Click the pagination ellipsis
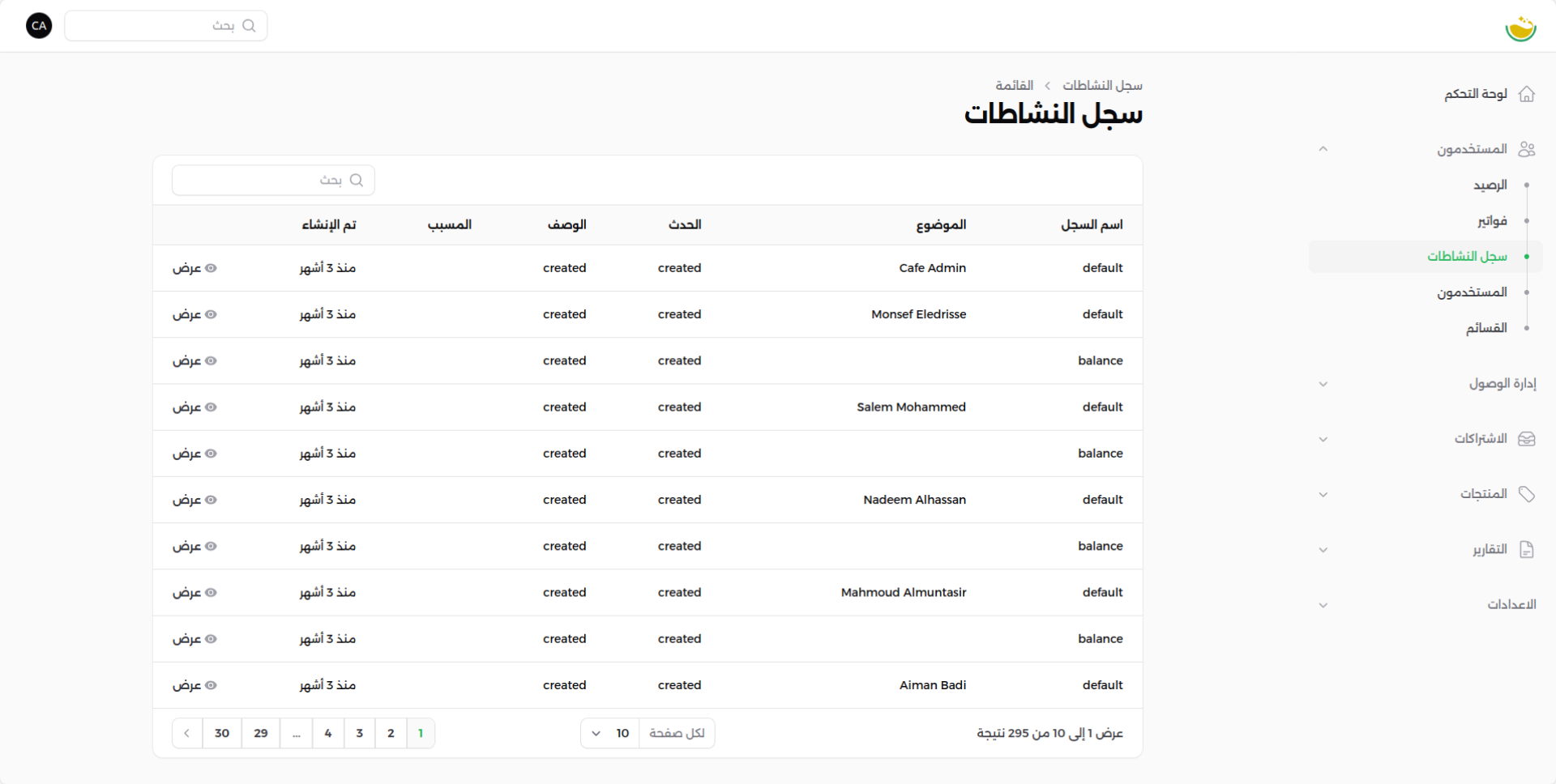1556x784 pixels. tap(297, 733)
